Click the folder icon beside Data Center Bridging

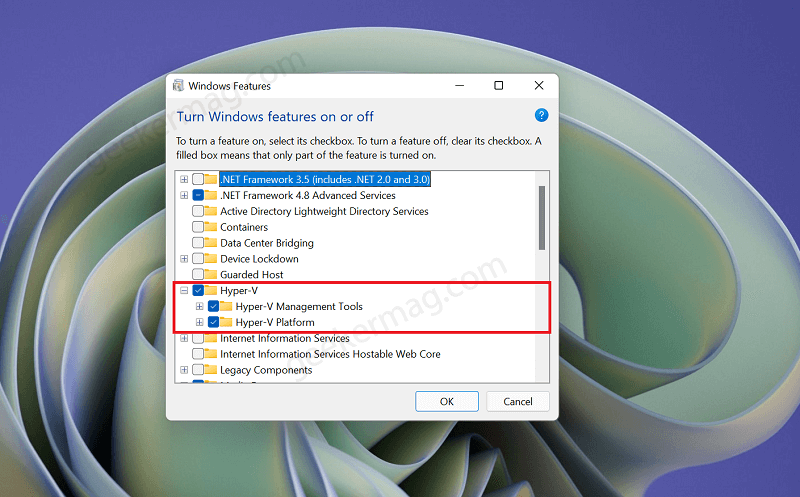click(211, 242)
